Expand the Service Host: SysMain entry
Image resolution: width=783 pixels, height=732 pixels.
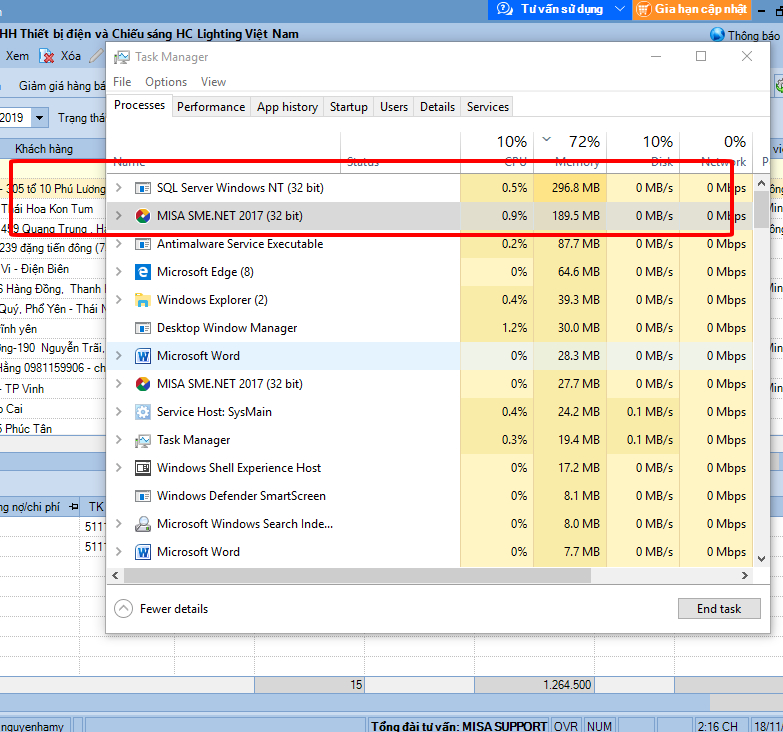click(119, 412)
